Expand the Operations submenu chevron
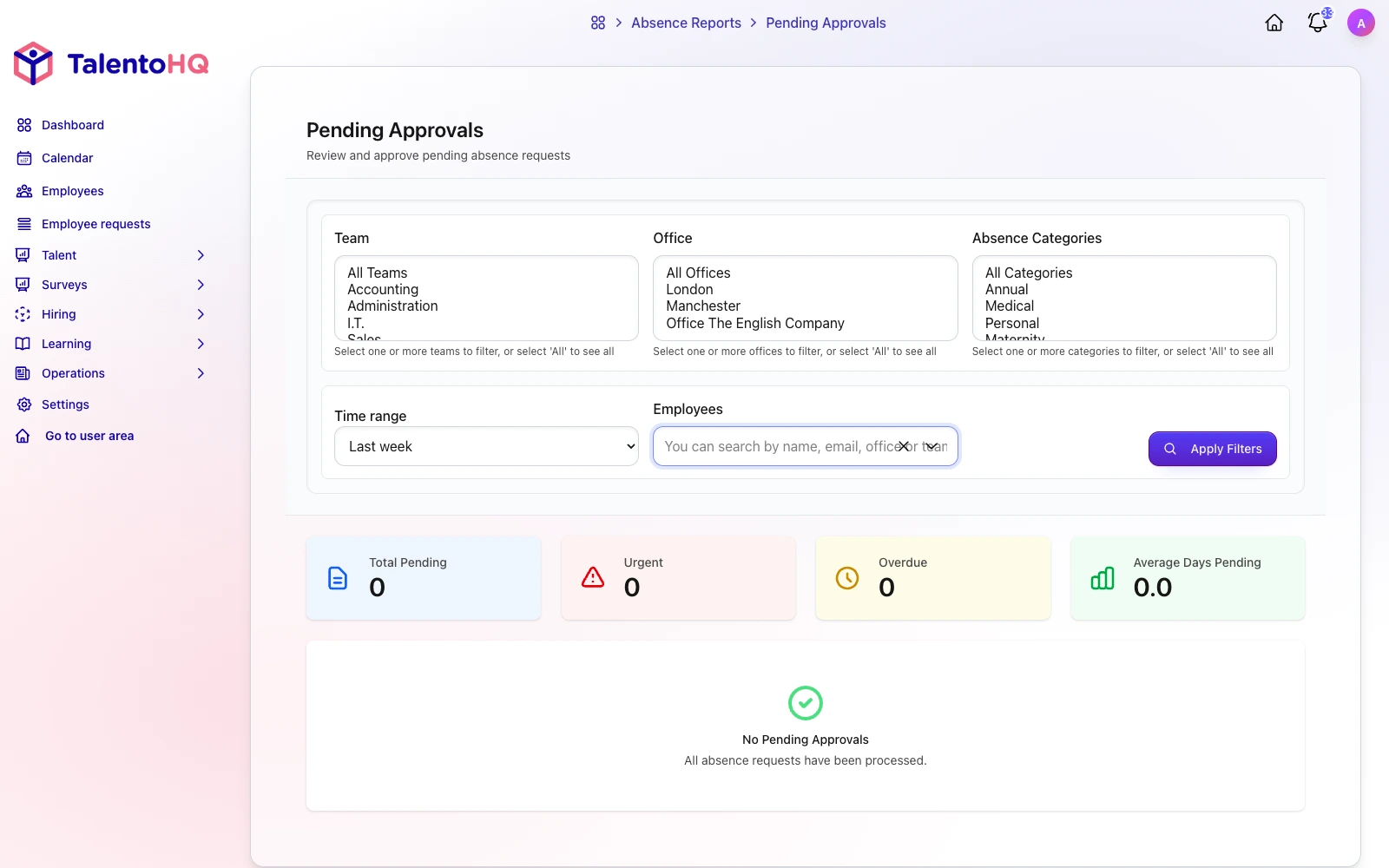The height and width of the screenshot is (868, 1389). click(201, 373)
